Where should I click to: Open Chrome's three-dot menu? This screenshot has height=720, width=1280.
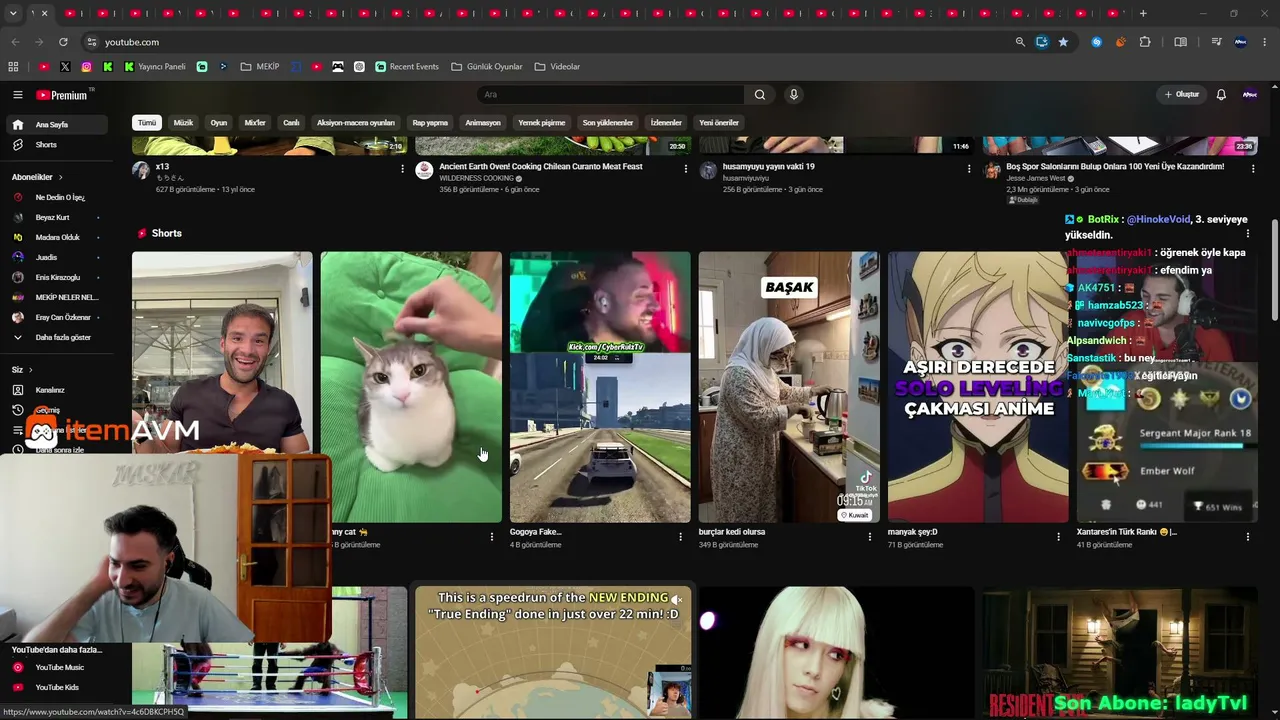click(x=1265, y=42)
